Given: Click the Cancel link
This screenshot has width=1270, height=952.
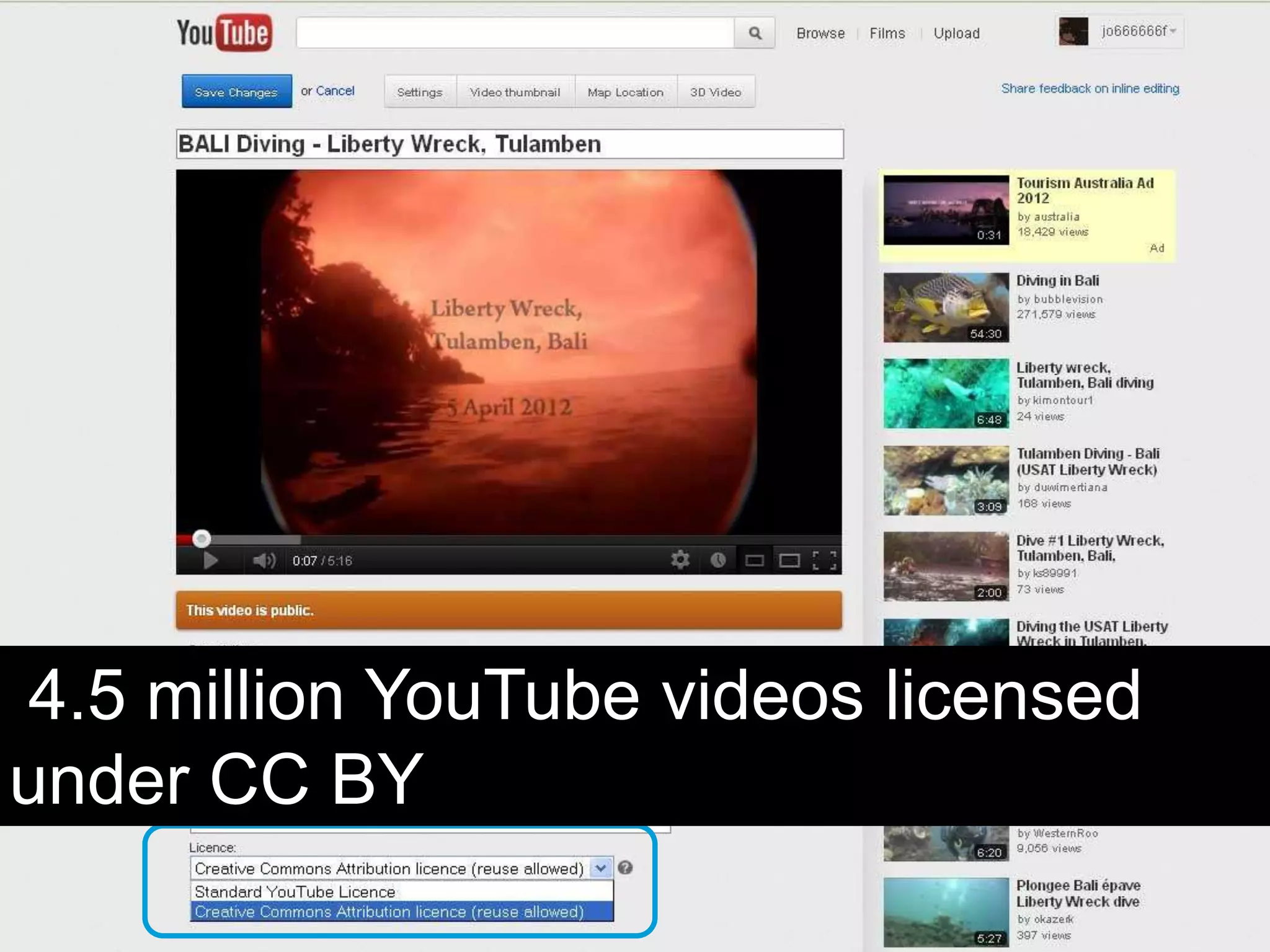Looking at the screenshot, I should 335,91.
